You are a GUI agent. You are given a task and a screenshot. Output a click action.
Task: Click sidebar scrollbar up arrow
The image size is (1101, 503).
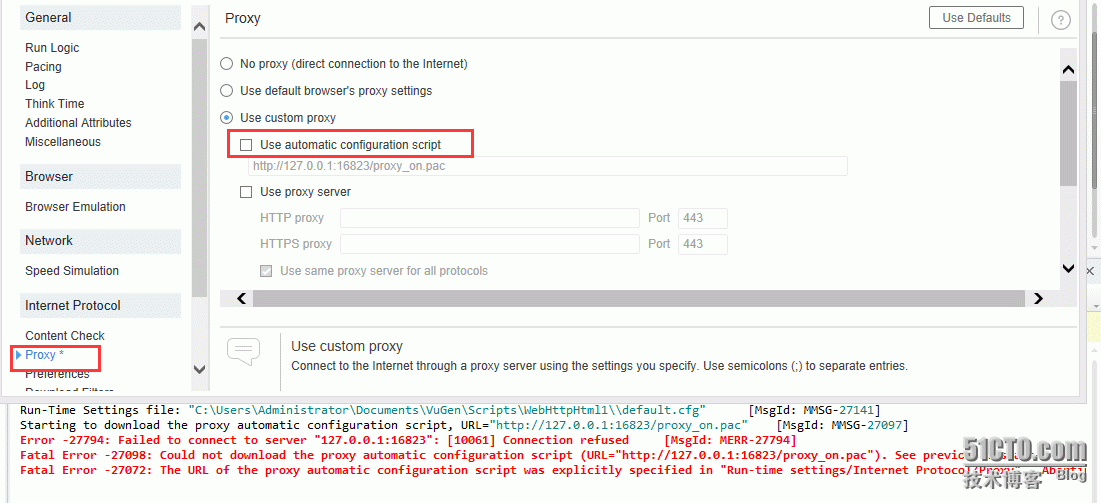pos(199,27)
